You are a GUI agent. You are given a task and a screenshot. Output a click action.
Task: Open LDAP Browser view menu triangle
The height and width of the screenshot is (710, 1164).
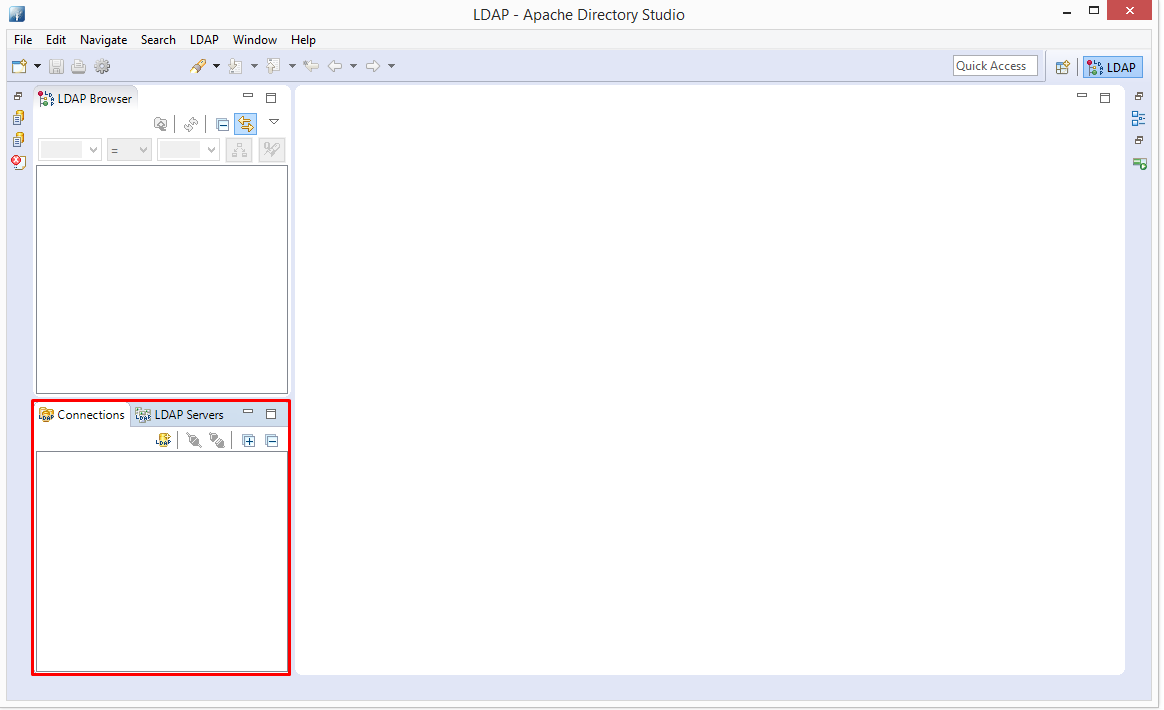(x=273, y=122)
